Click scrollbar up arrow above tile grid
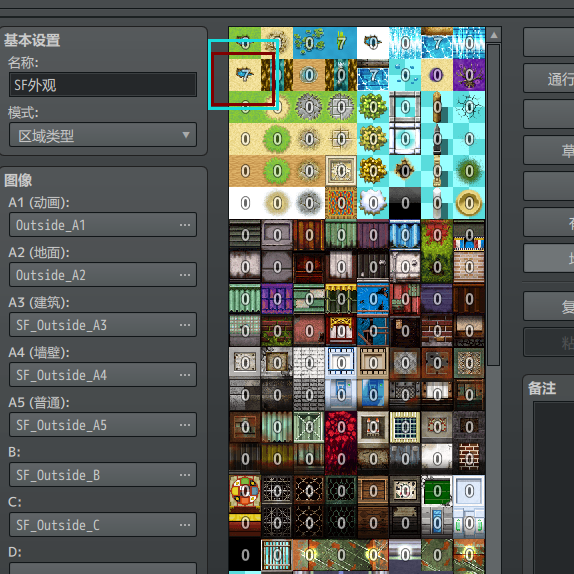Image resolution: width=574 pixels, height=574 pixels. [494, 35]
